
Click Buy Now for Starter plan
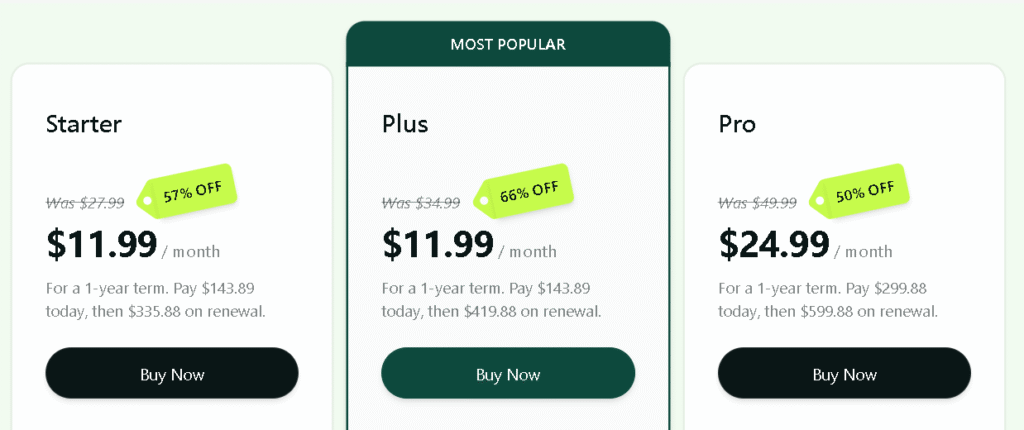click(x=172, y=373)
